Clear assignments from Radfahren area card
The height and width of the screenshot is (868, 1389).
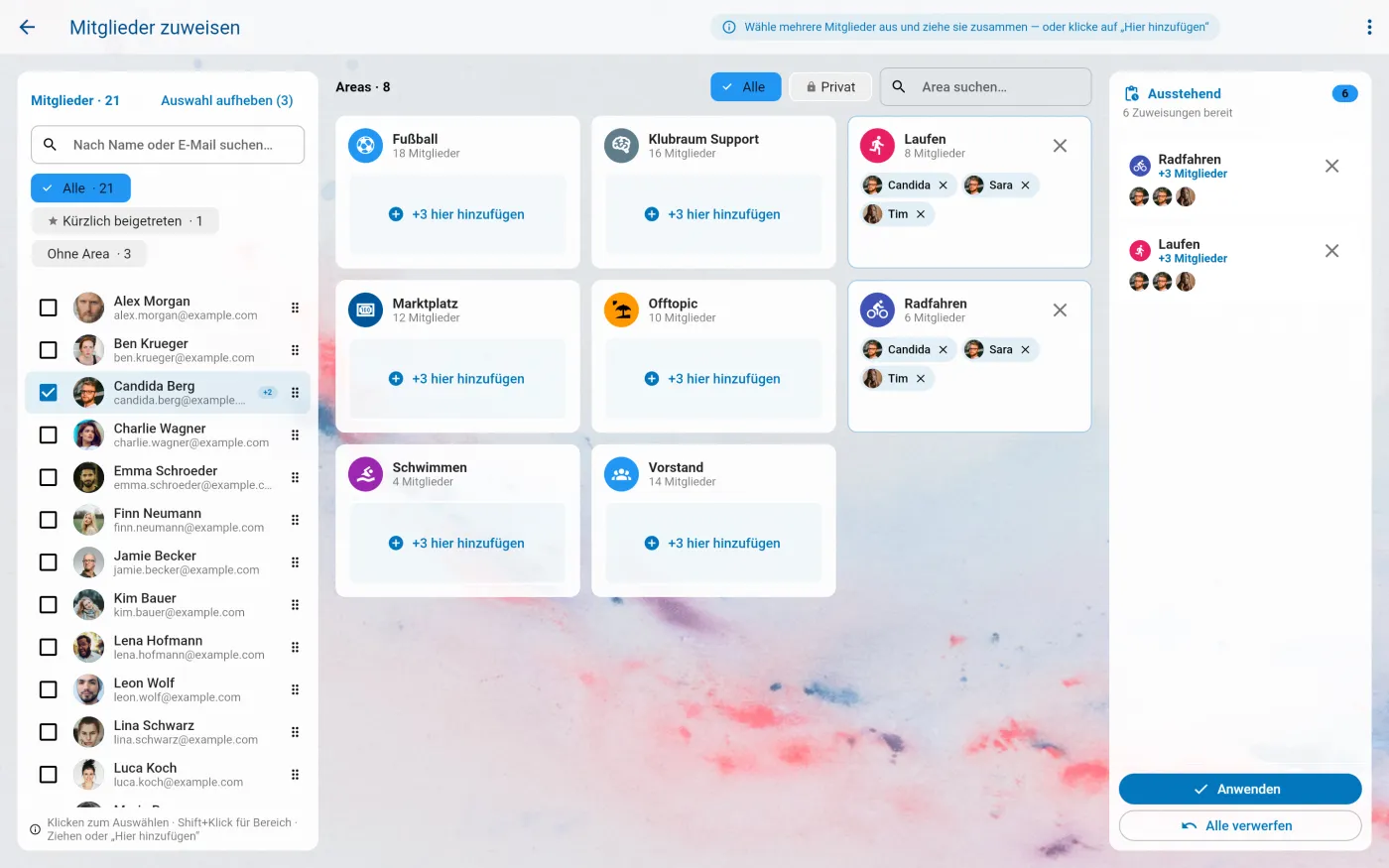1060,310
